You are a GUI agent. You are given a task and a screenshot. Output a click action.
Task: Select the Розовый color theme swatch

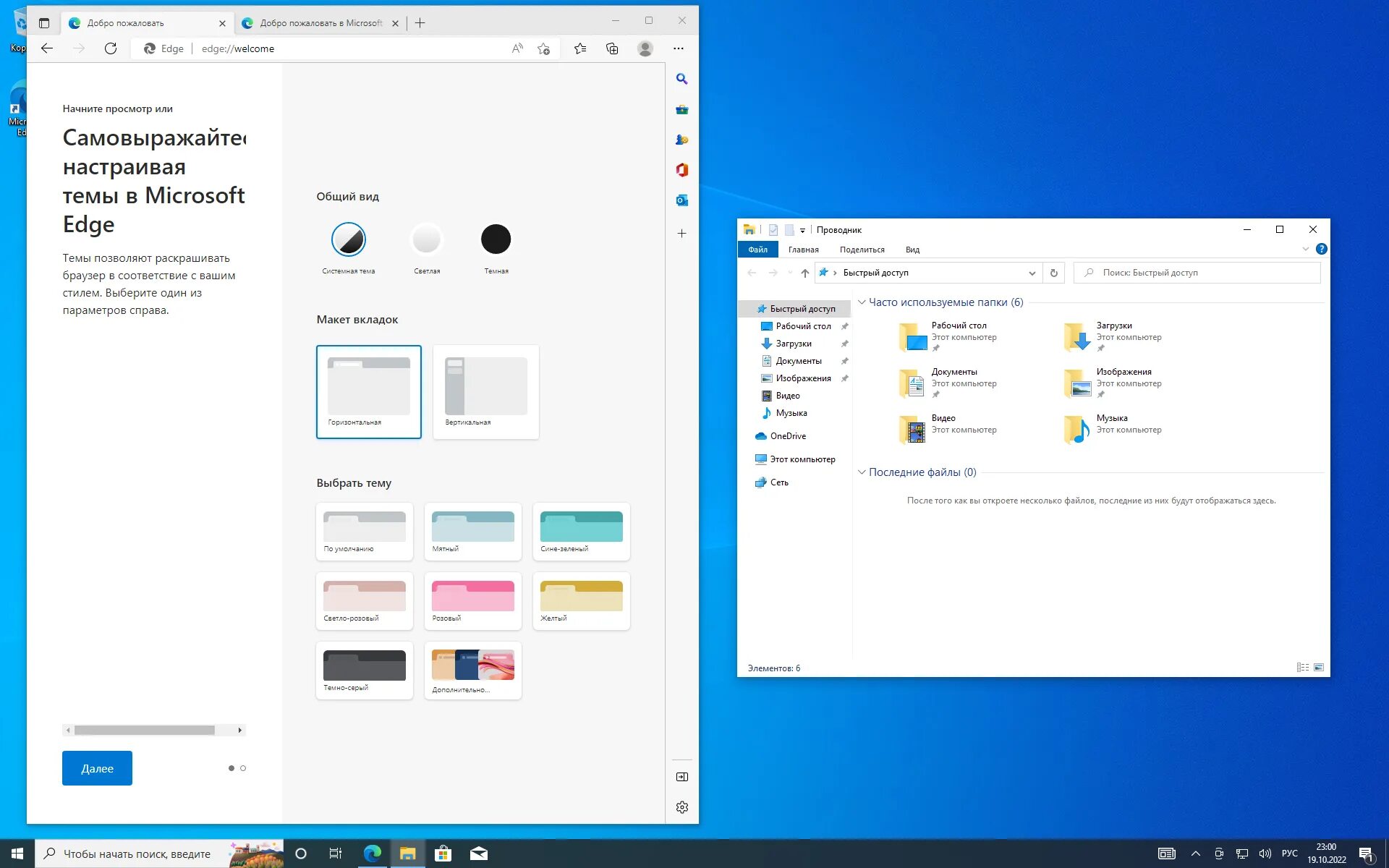coord(474,600)
